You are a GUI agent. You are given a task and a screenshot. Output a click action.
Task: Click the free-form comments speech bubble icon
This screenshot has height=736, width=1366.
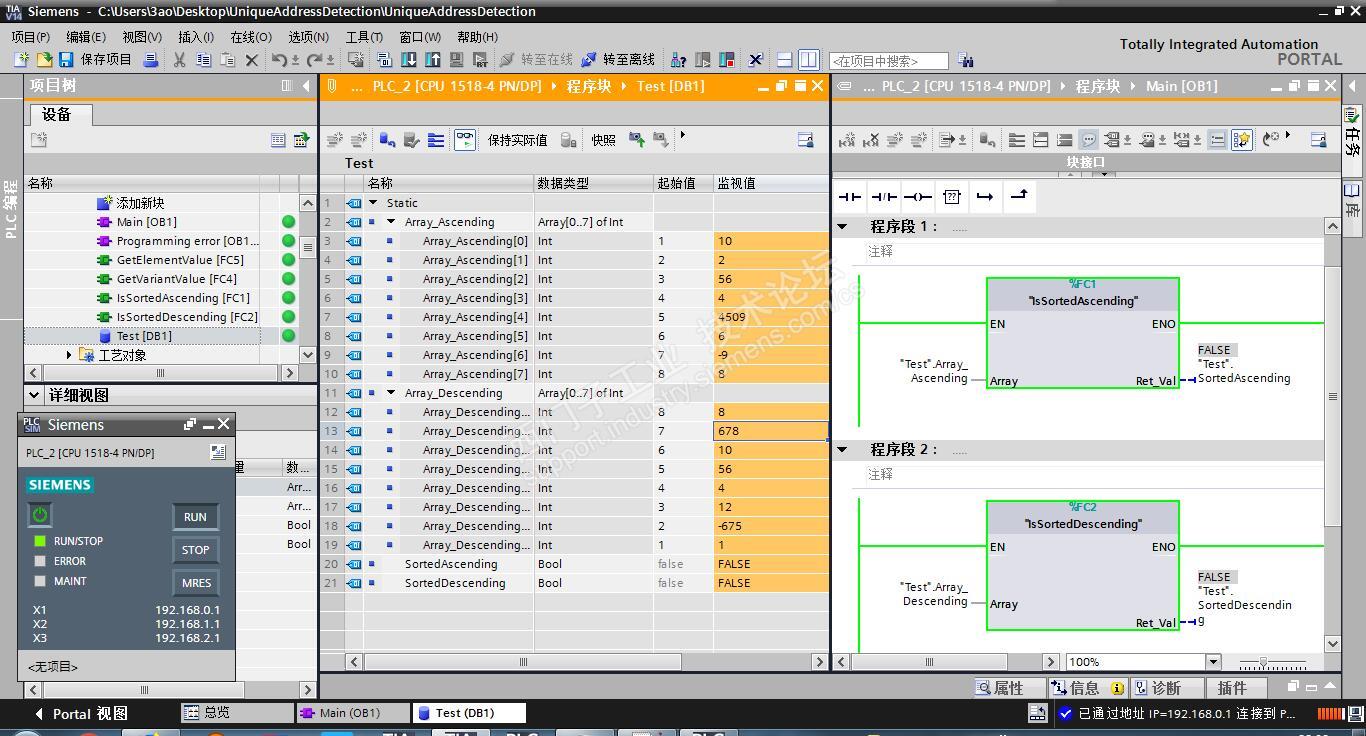tap(1089, 140)
